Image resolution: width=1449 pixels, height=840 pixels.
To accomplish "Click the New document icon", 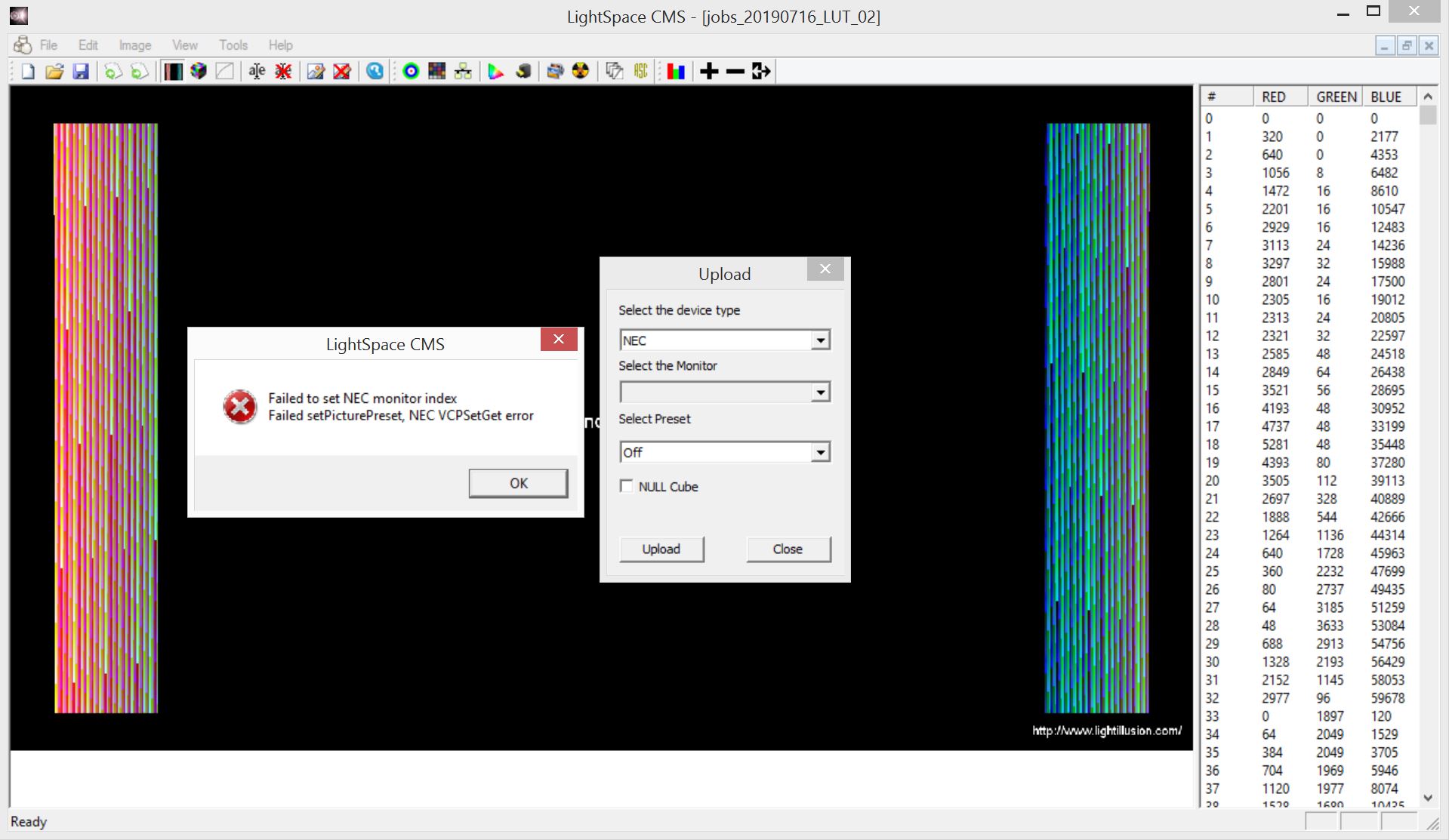I will click(28, 72).
